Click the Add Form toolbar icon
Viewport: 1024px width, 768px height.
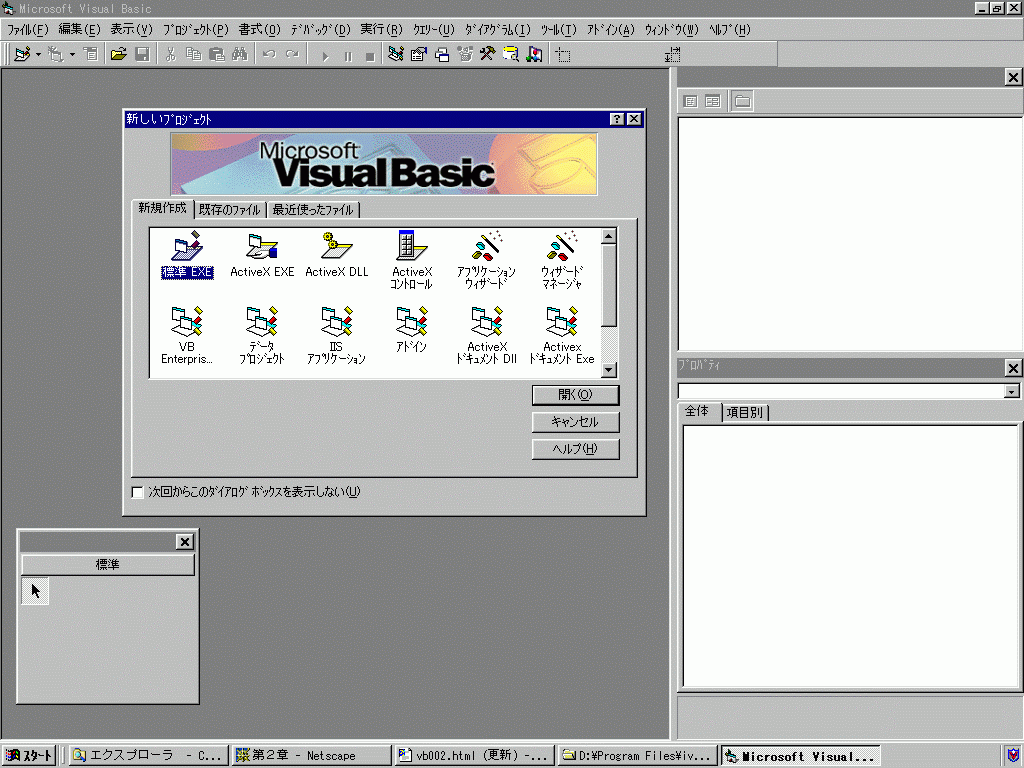(x=56, y=54)
